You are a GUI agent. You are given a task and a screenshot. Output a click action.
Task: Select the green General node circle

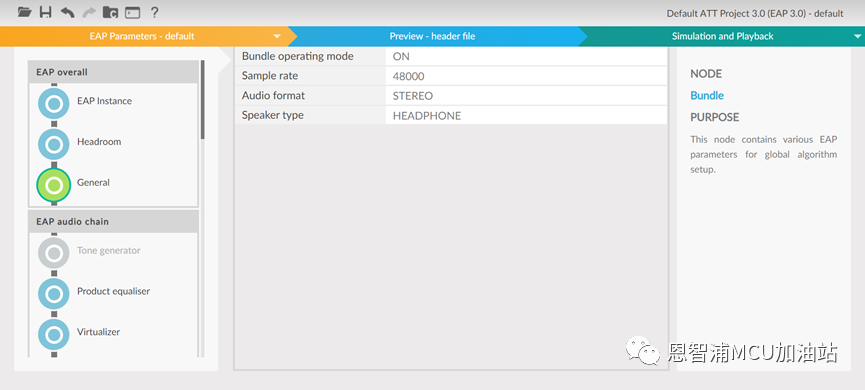[54, 185]
